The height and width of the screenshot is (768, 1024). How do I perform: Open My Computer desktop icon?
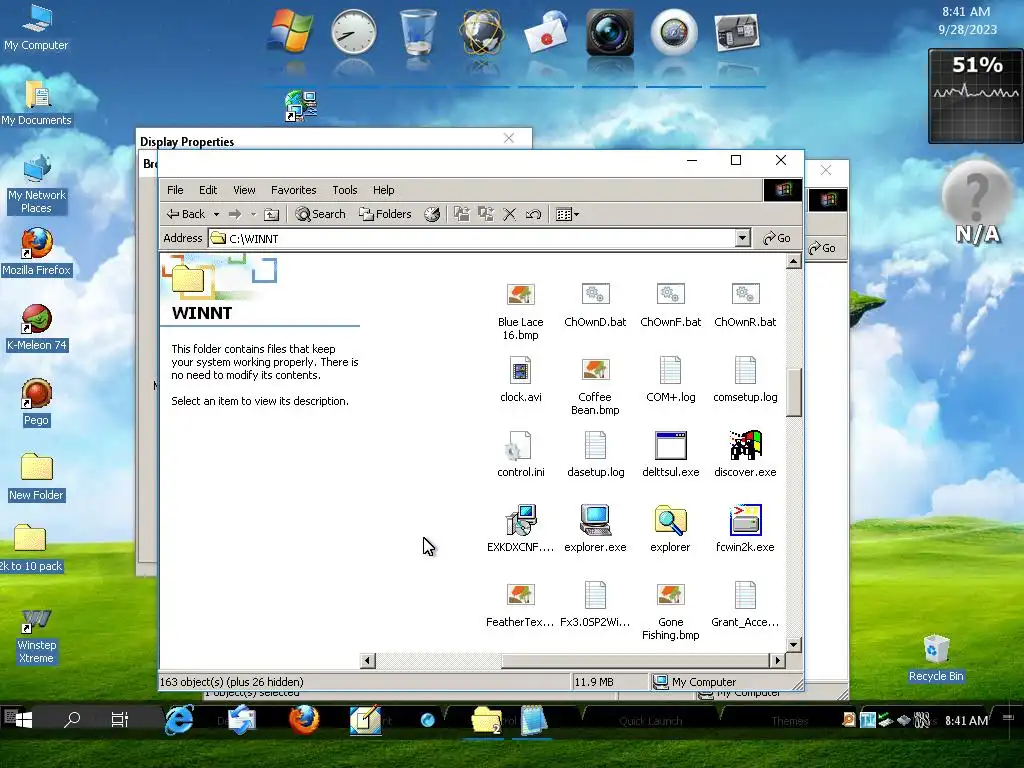(x=36, y=27)
